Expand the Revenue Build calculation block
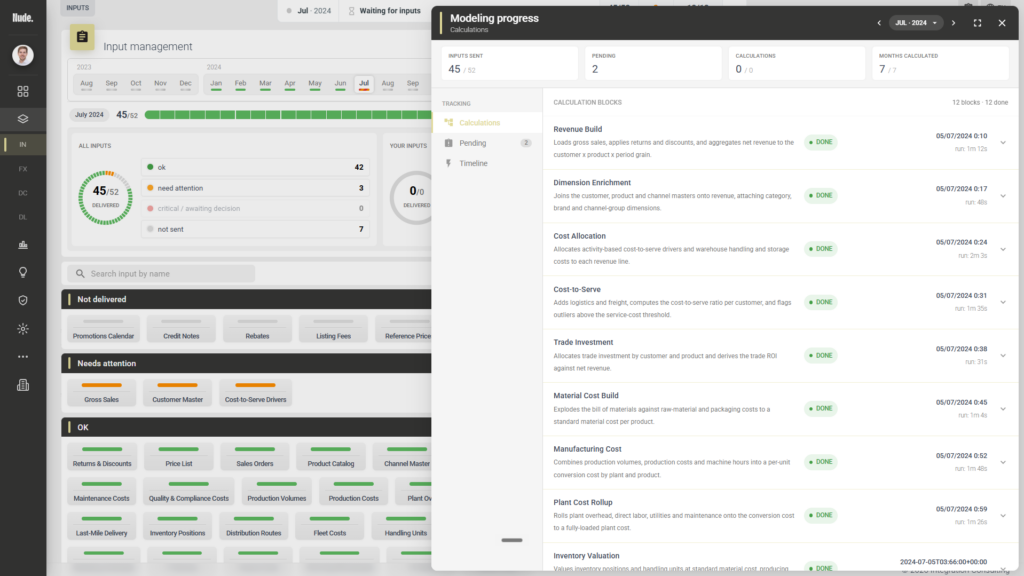 click(x=1003, y=142)
